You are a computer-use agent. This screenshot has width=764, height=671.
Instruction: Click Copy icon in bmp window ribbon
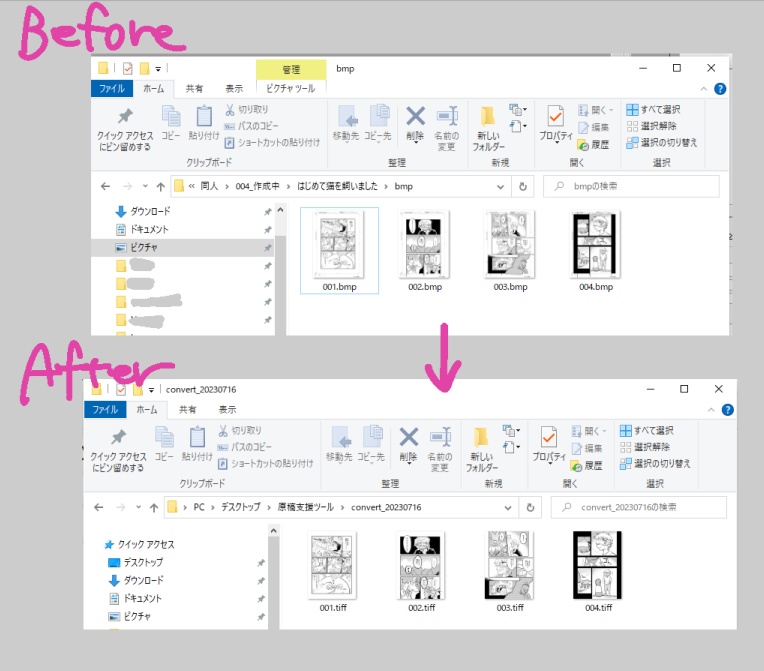171,122
